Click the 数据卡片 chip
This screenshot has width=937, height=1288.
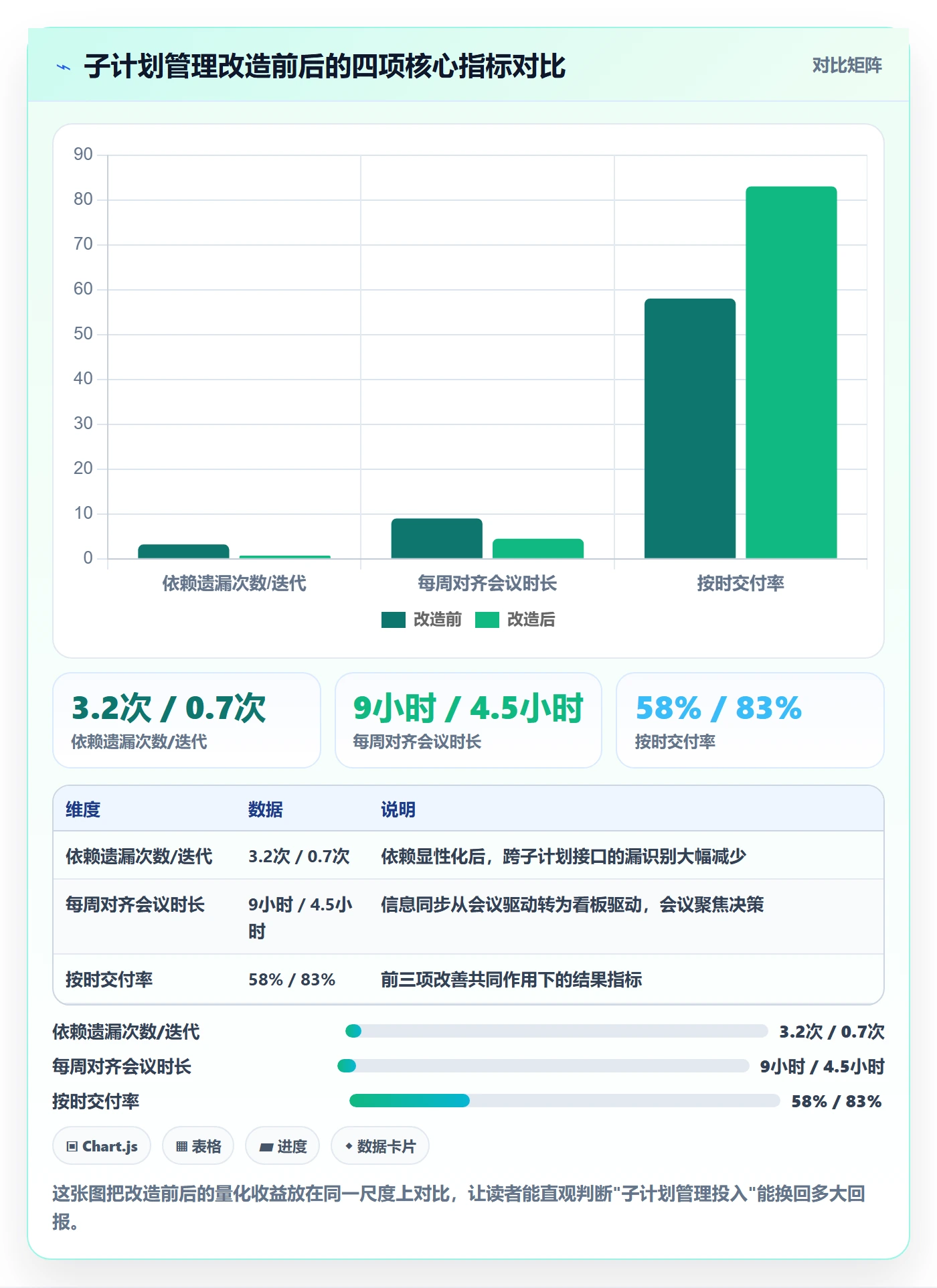(x=380, y=1146)
